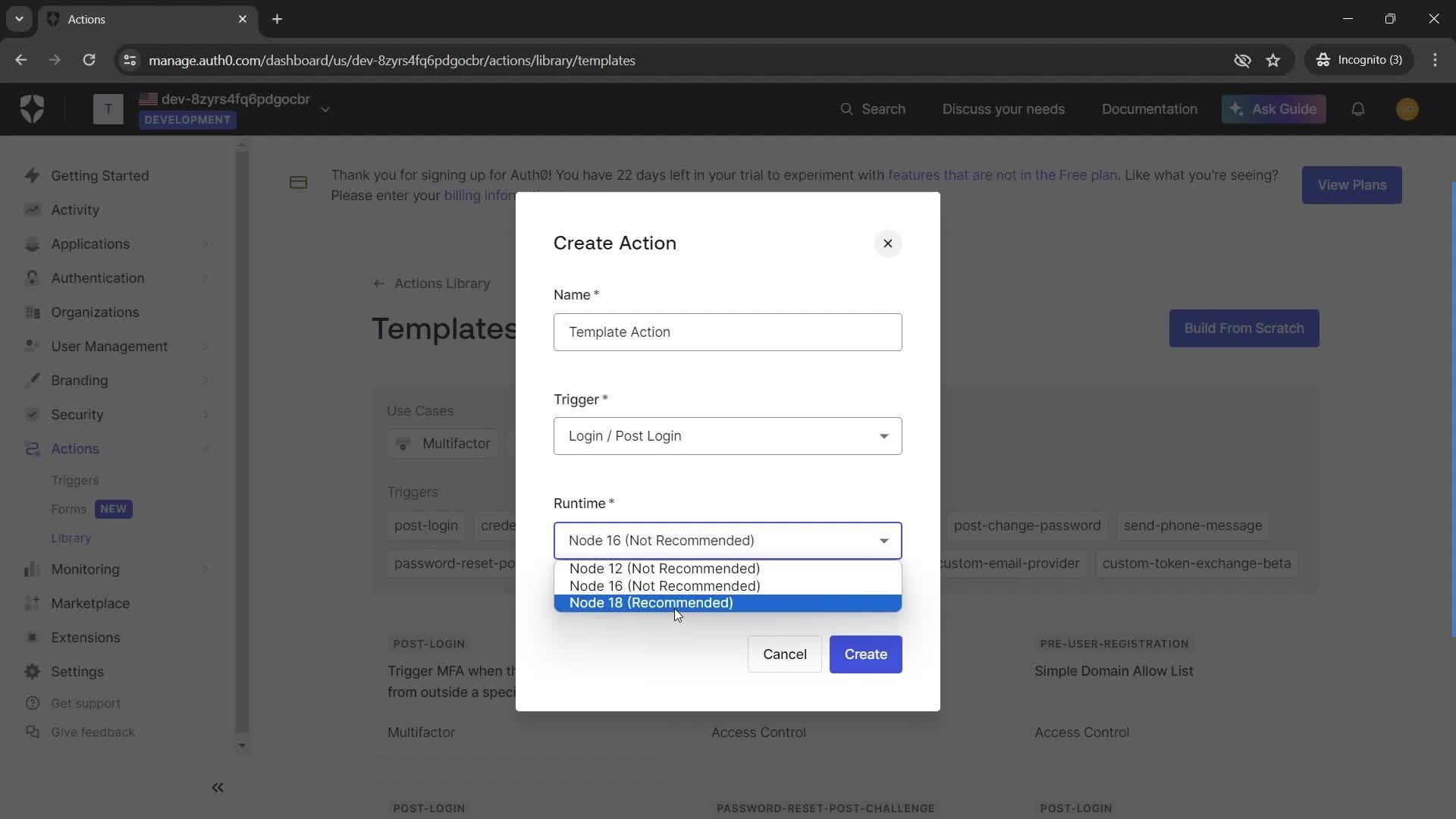Open Ask Guide assistant
1456x819 pixels.
pyautogui.click(x=1273, y=109)
